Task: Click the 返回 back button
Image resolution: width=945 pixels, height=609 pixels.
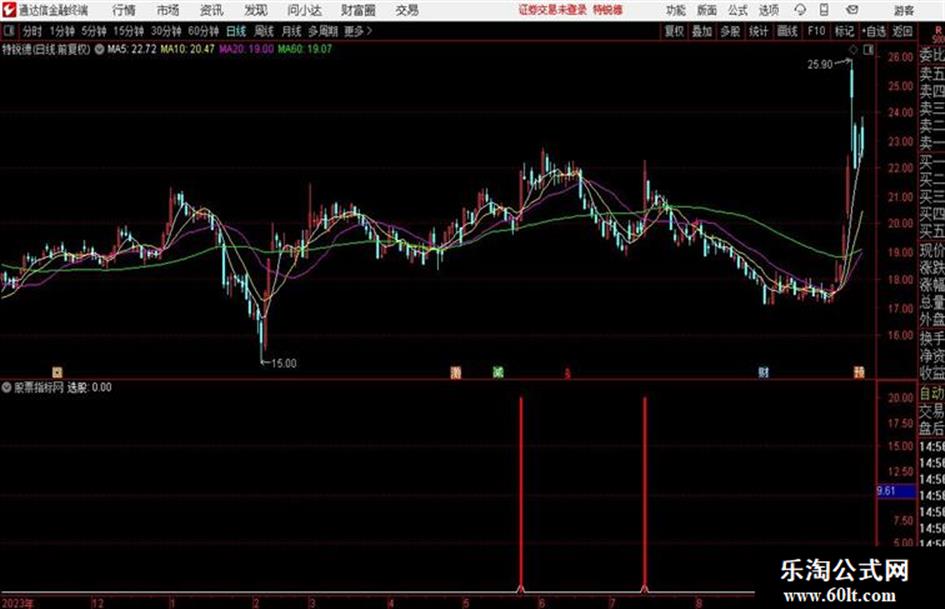Action: (x=902, y=31)
